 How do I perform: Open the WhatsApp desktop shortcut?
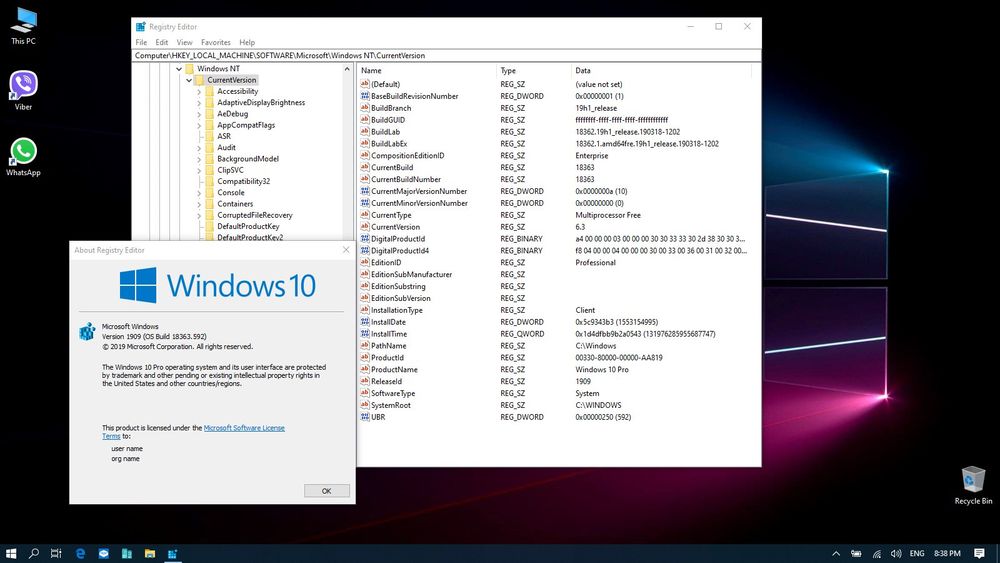click(23, 157)
